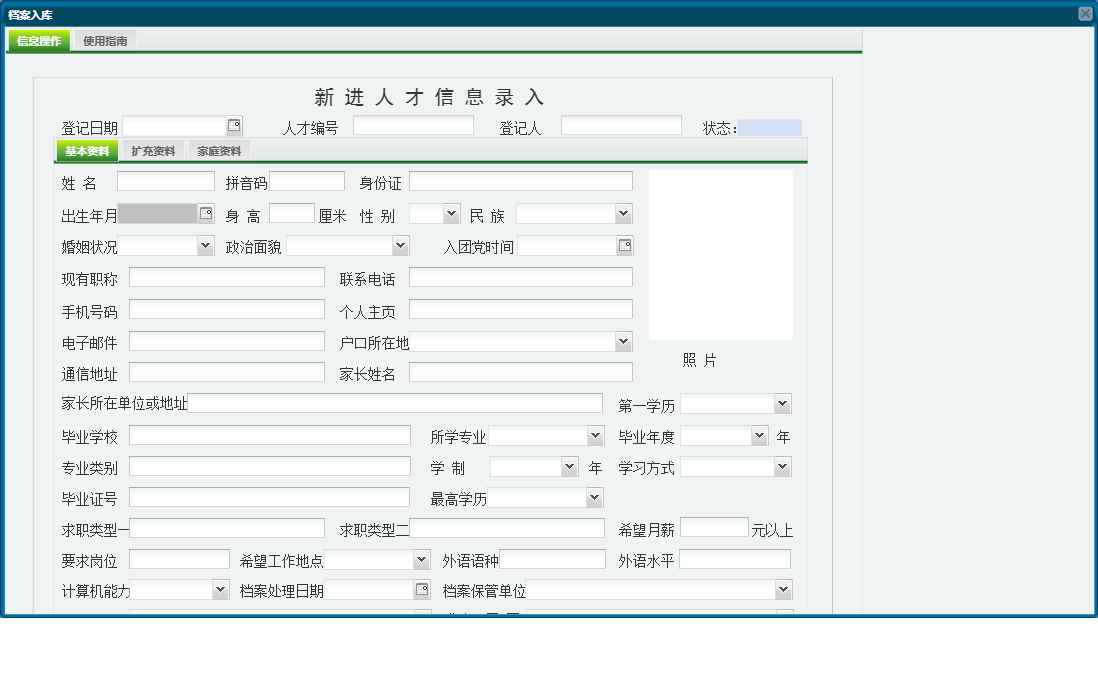Open the 家庭资料 tab

(219, 149)
